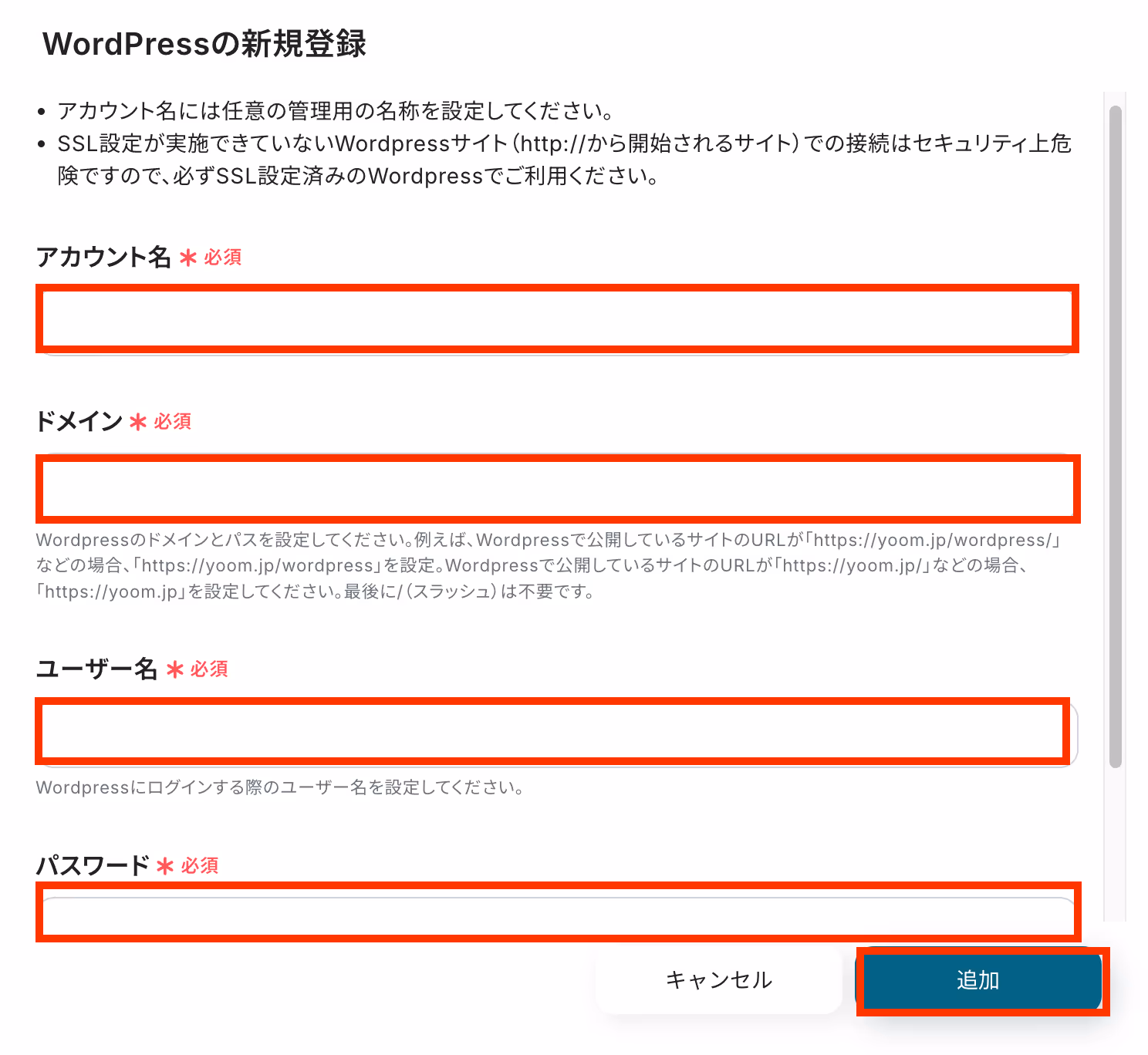
Task: Focus the ドメイン text field
Action: pyautogui.click(x=557, y=489)
